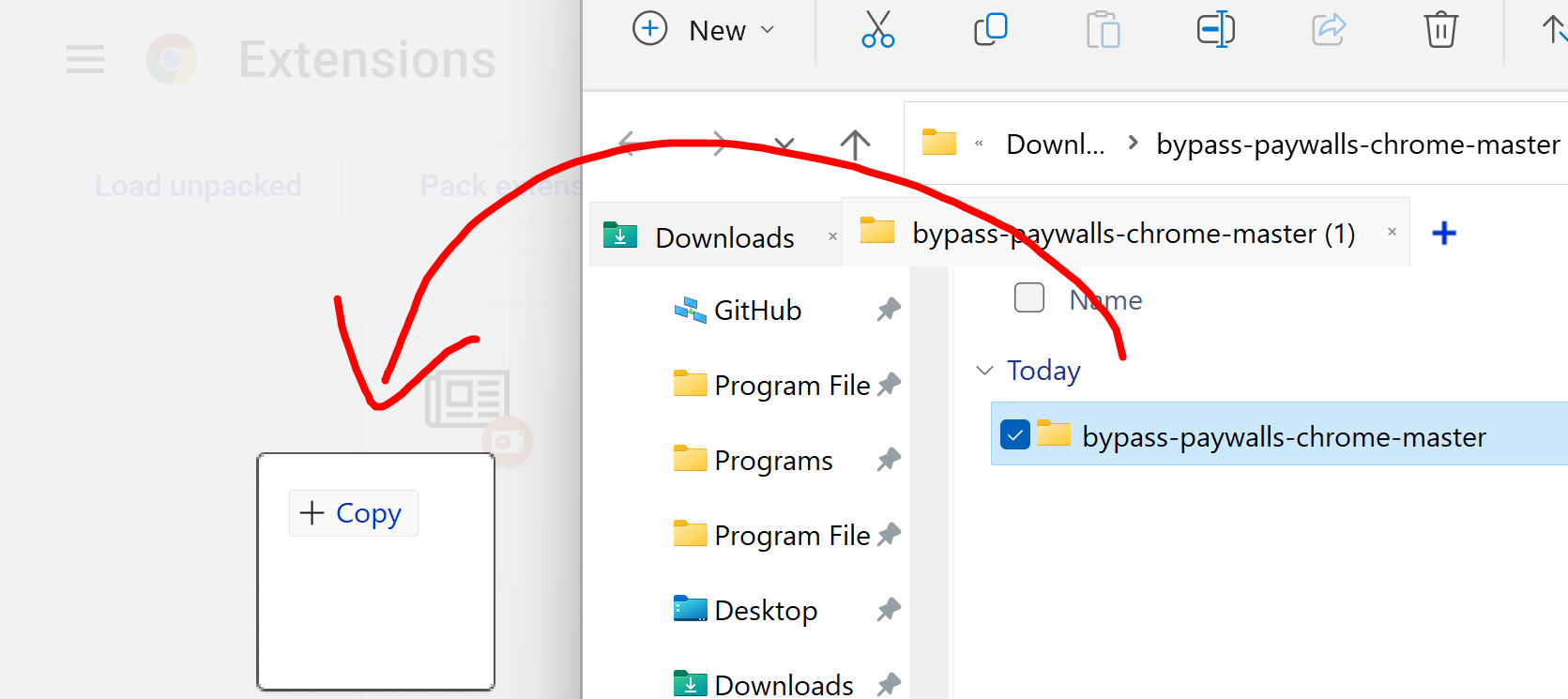Go back with the Explorer back arrow
This screenshot has width=1568, height=699.
[629, 144]
